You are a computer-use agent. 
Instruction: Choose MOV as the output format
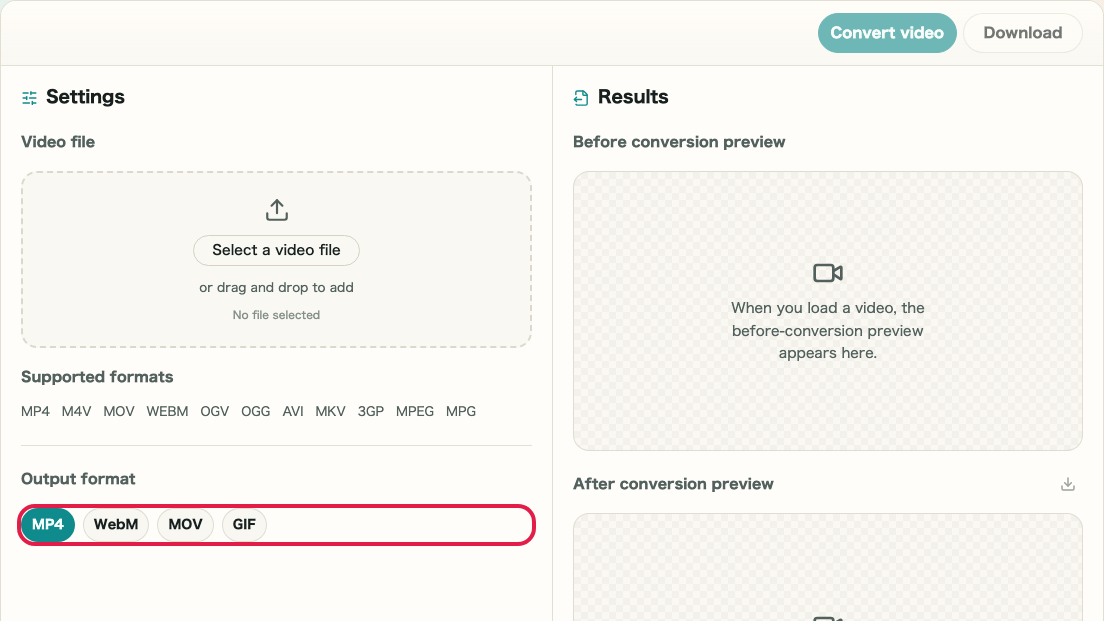tap(185, 525)
